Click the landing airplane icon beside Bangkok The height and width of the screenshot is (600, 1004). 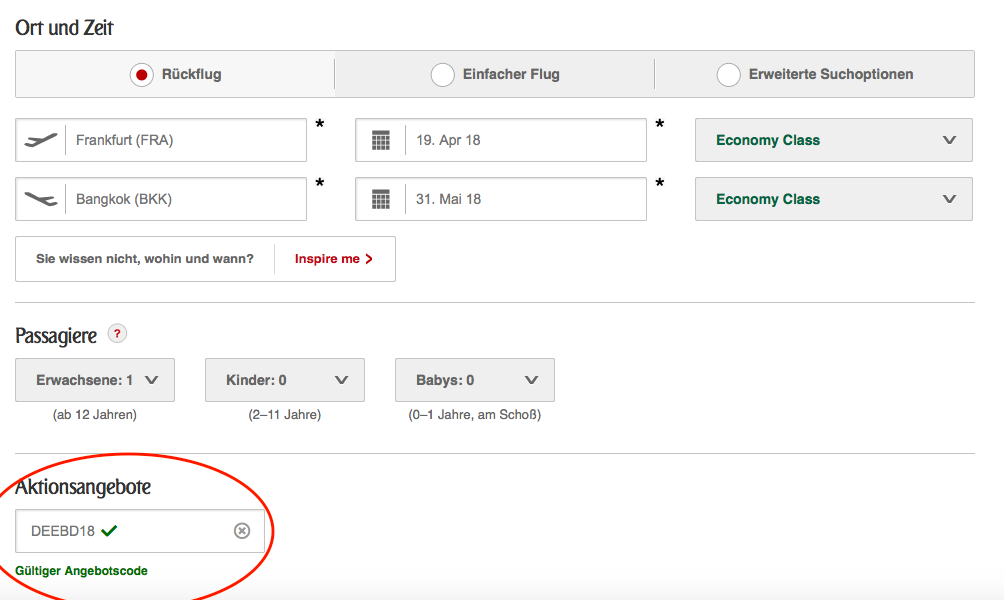40,199
